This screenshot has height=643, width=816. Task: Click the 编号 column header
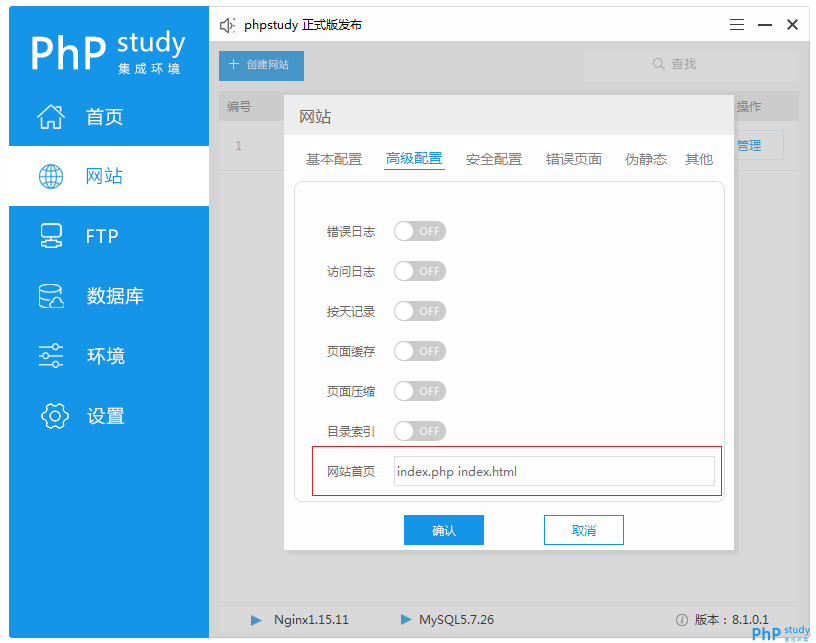tap(239, 107)
